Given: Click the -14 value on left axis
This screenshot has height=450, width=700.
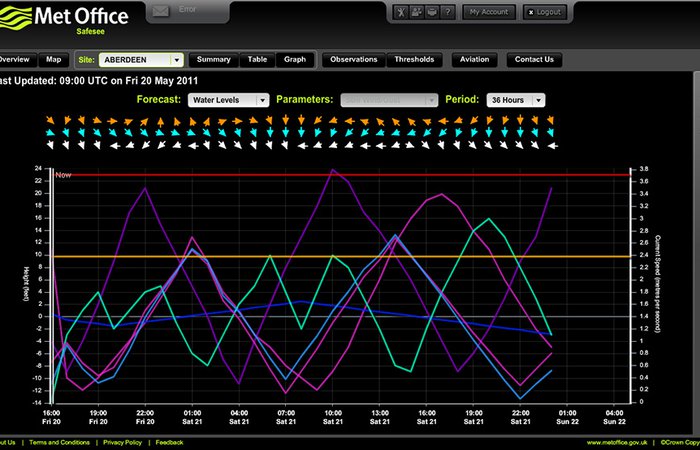Looking at the screenshot, I should (x=37, y=403).
